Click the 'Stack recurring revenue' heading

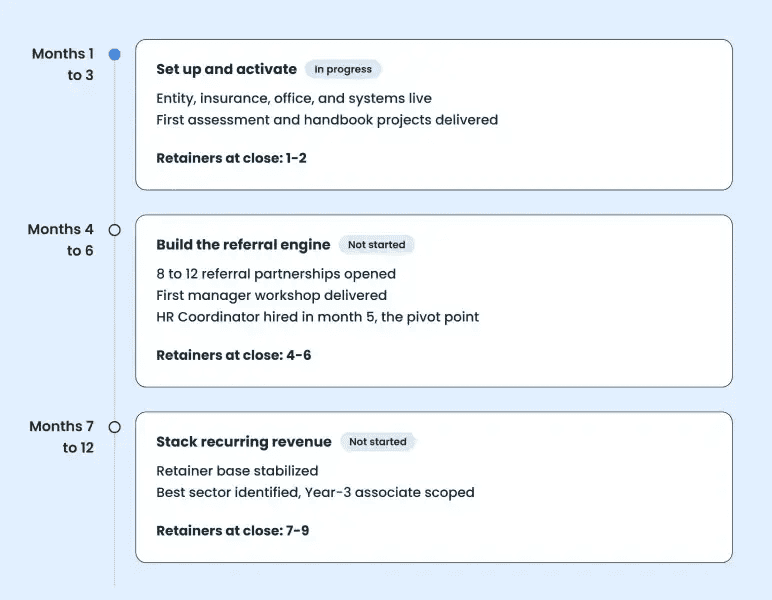pos(244,442)
